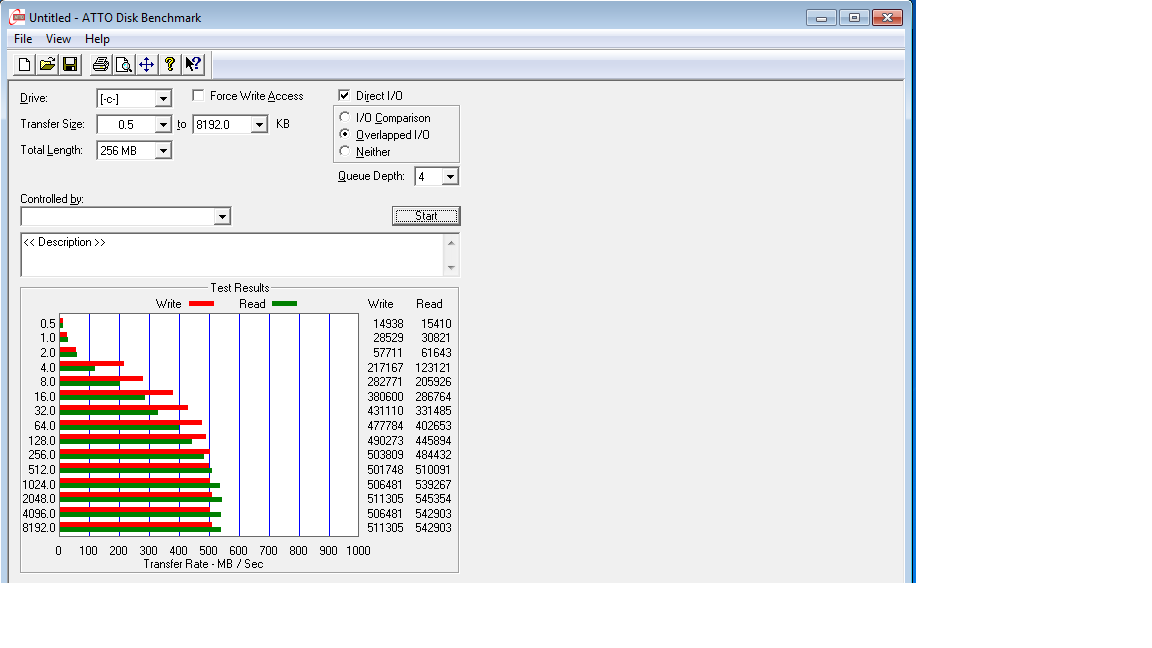Click the yellow question mark About icon
Screen dimensions: 1152x648
pos(170,65)
